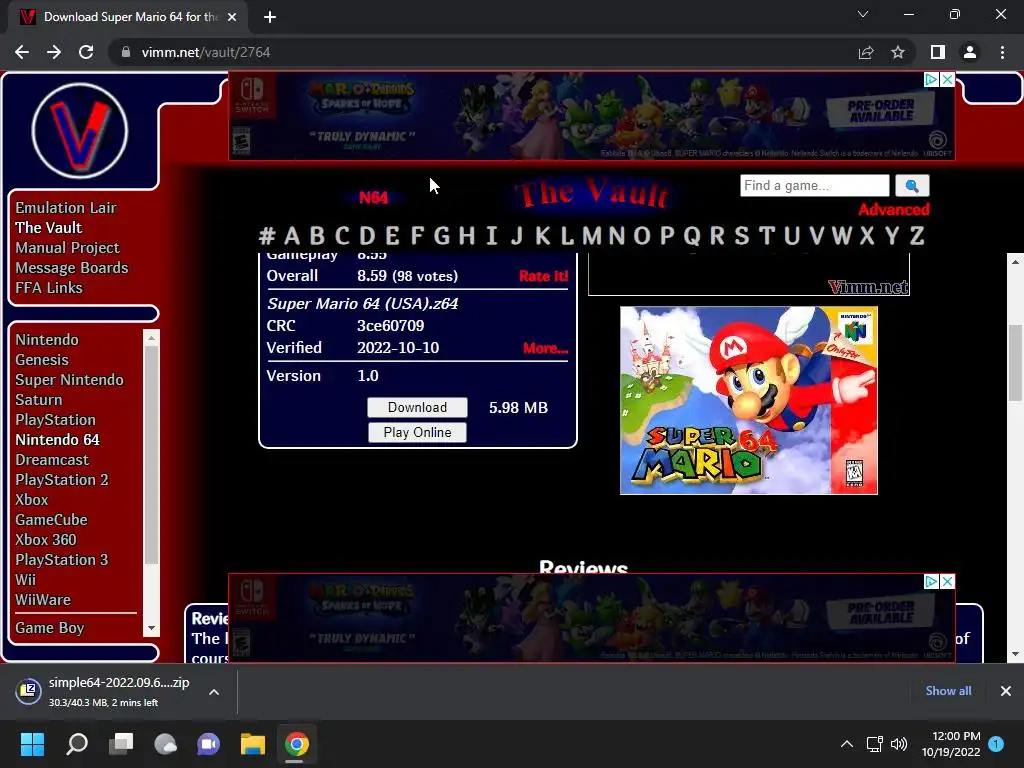Click Show all downloads

point(948,691)
